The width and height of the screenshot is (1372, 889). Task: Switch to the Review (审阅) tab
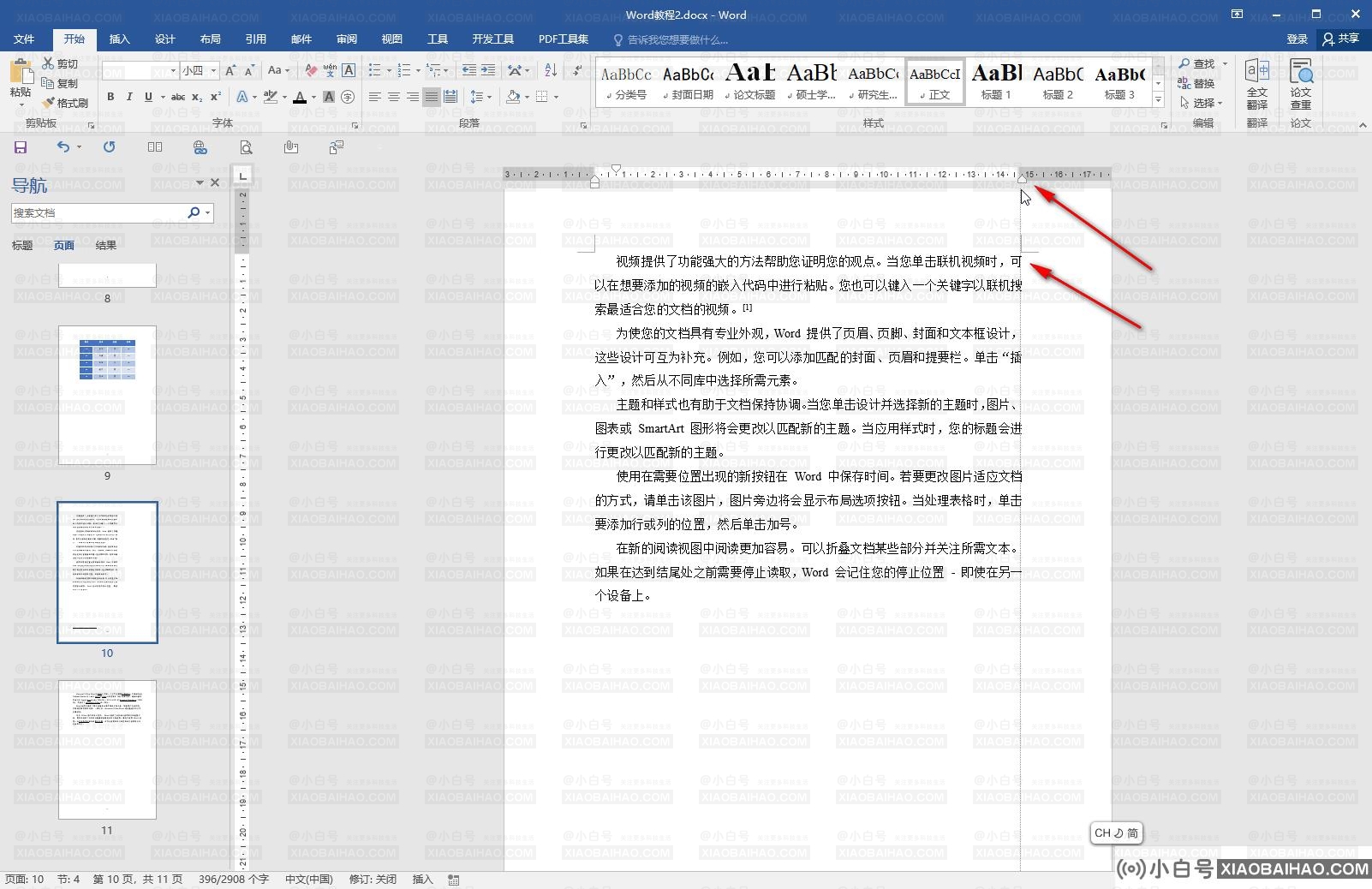[x=347, y=39]
